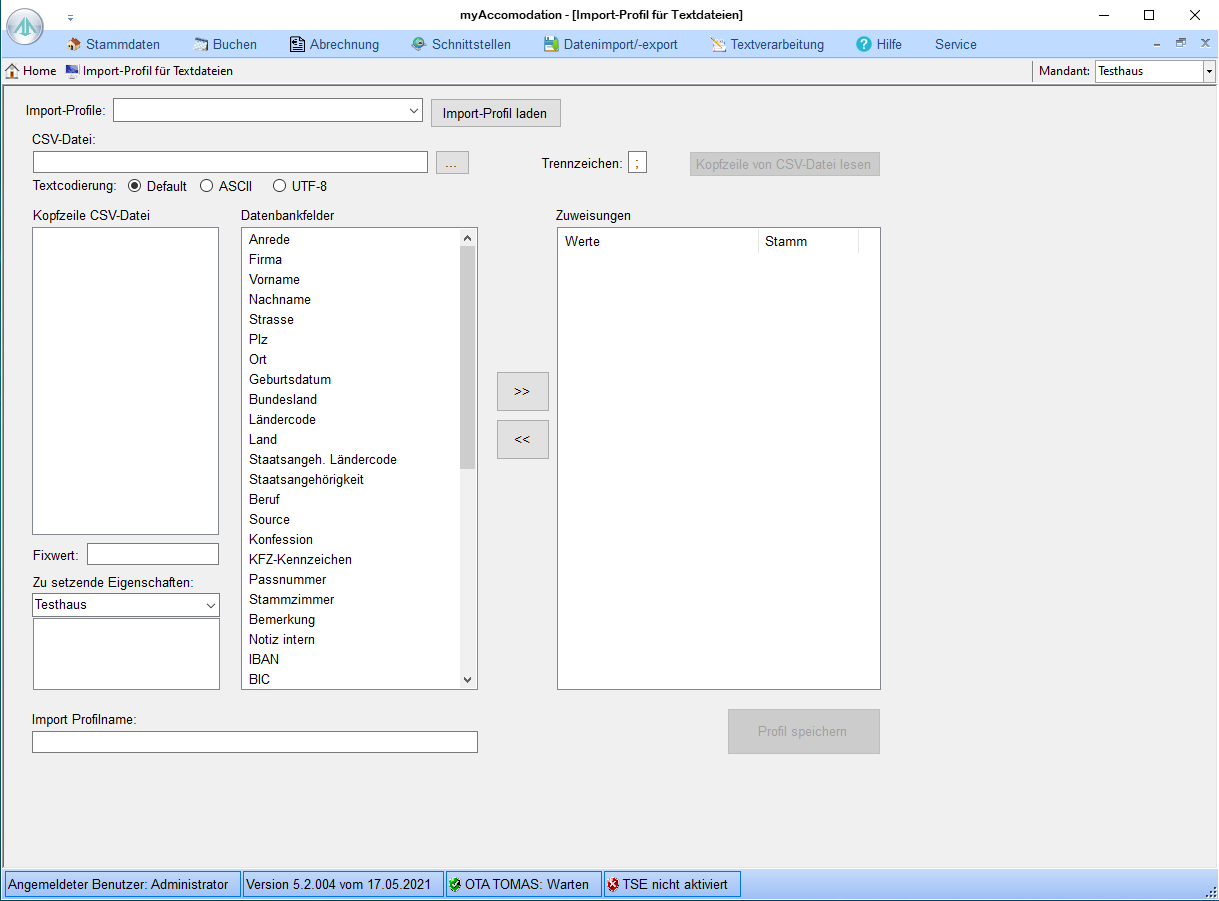Screen dimensions: 1219x901
Task: Click the Textverarbeitung icon
Action: click(x=718, y=44)
